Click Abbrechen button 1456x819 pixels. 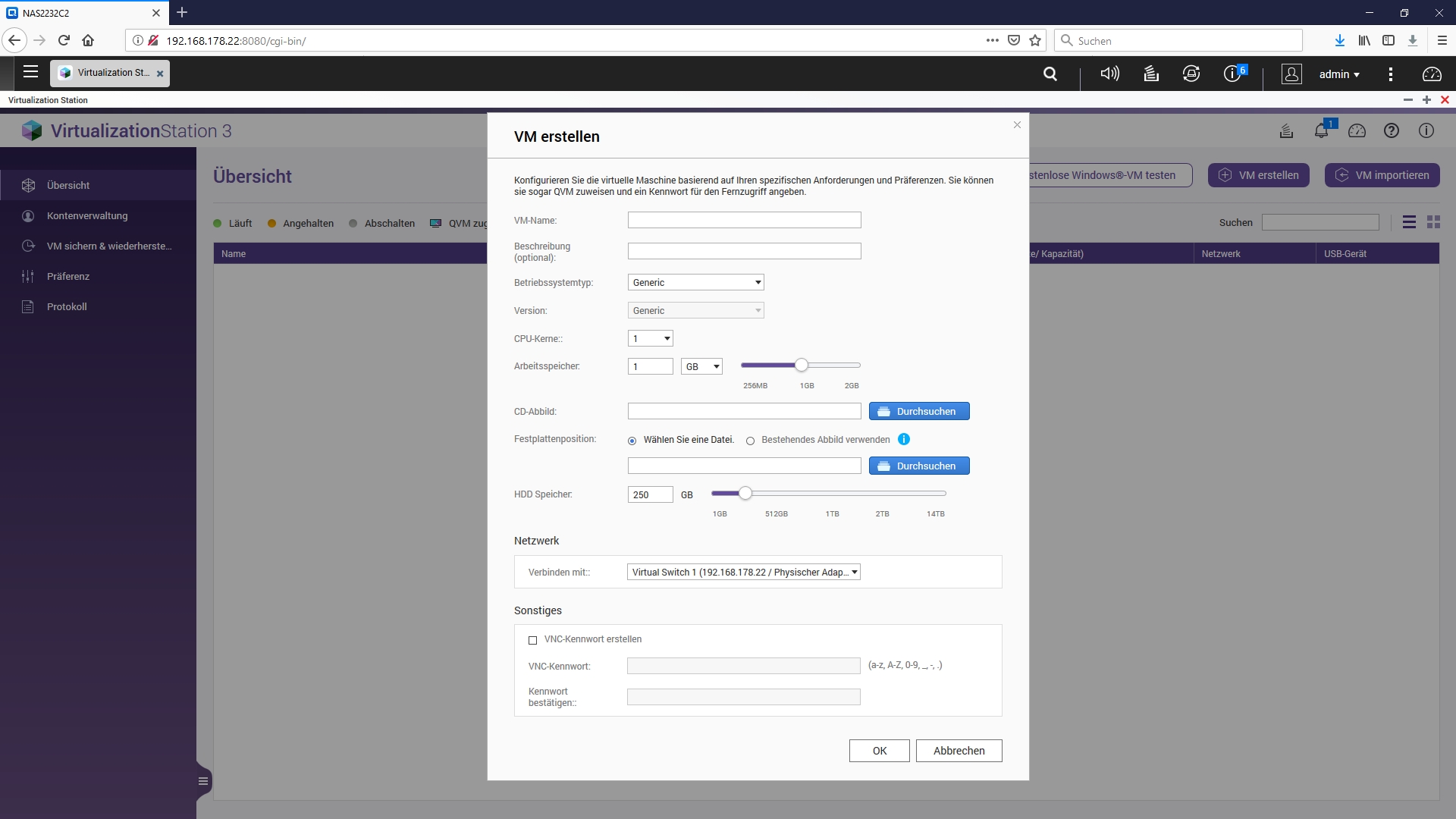(959, 751)
